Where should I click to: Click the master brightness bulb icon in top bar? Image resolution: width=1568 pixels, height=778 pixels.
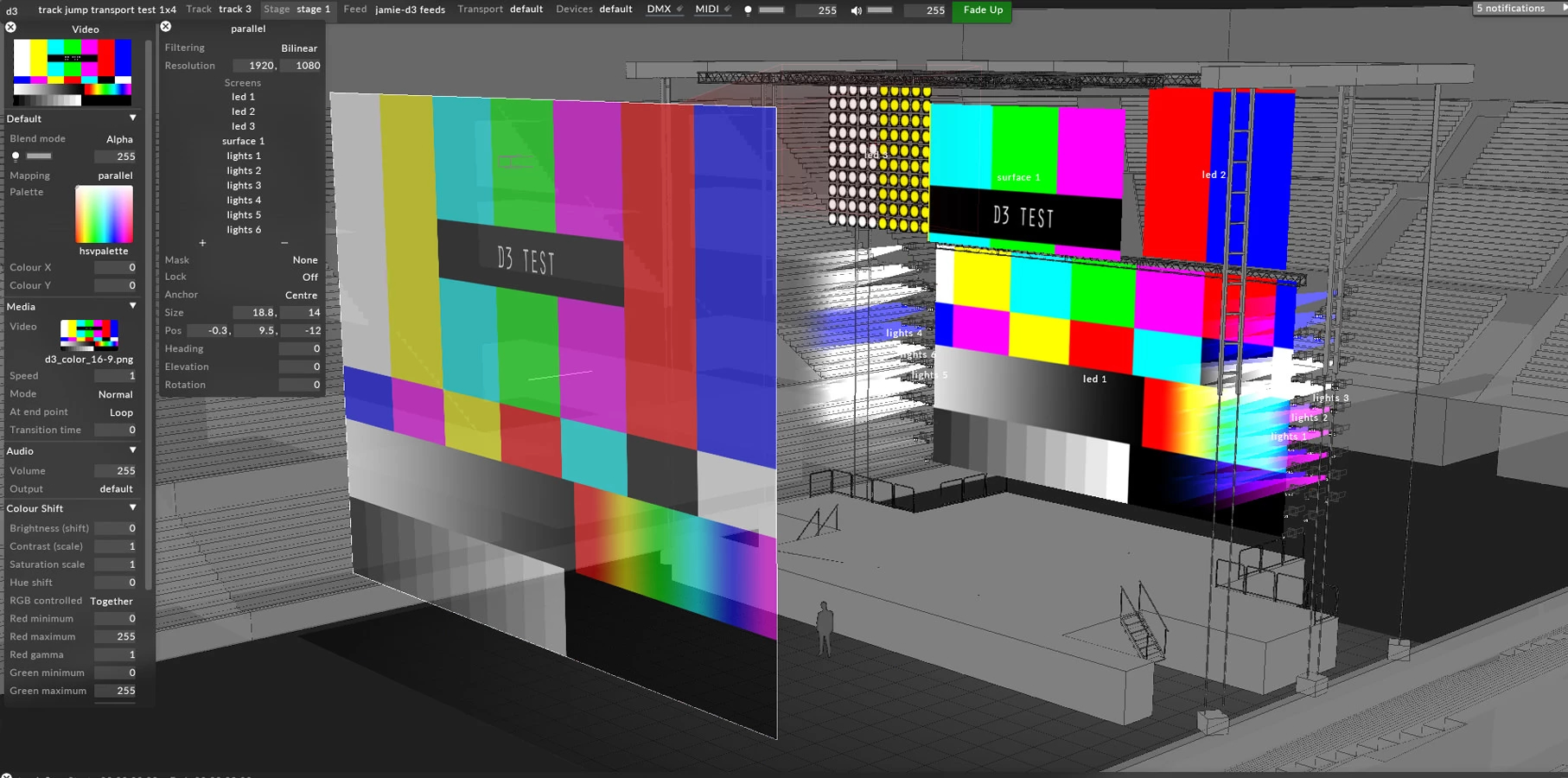click(749, 10)
